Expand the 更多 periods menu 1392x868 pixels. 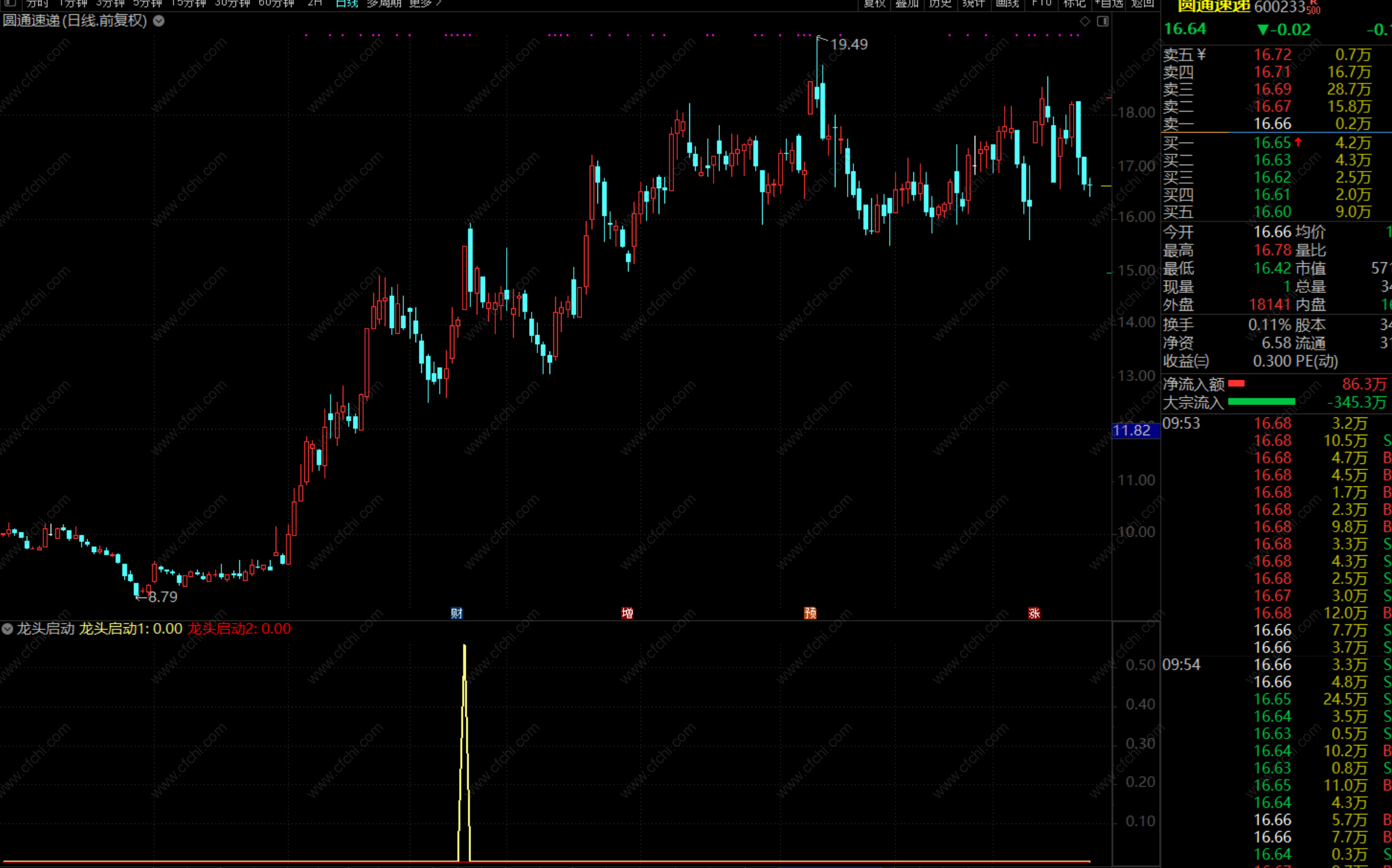tap(425, 3)
